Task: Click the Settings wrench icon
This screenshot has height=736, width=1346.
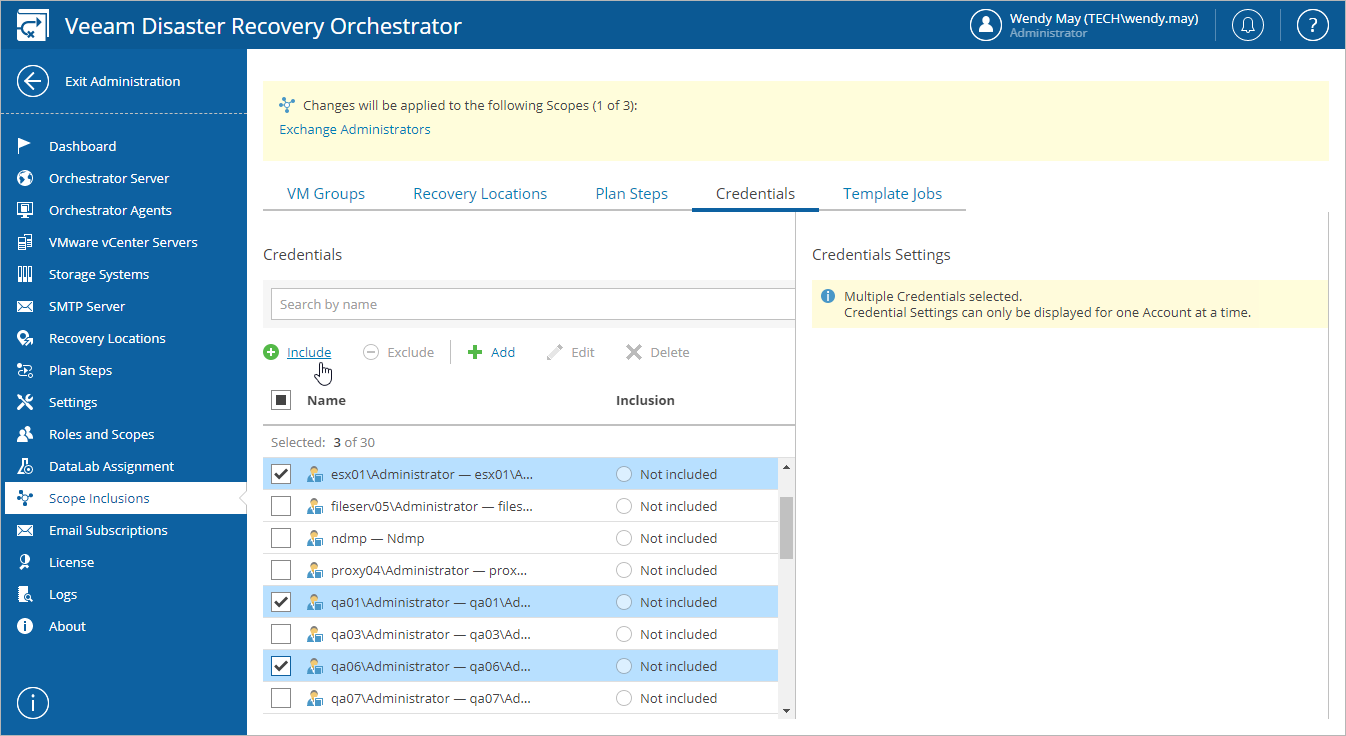Action: tap(26, 402)
